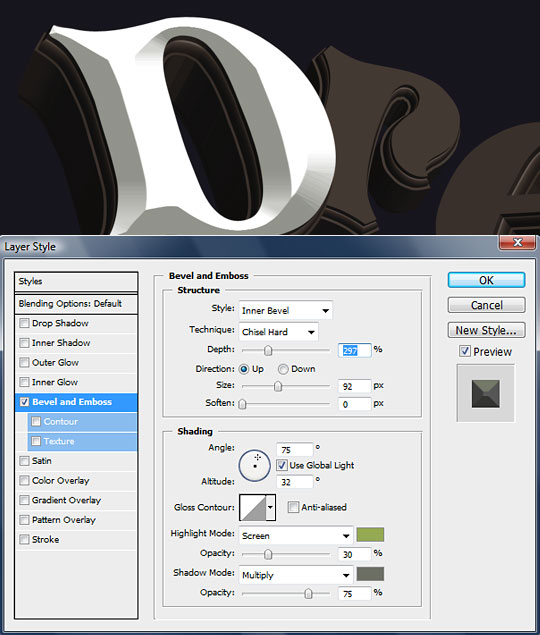
Task: Click the New Style... button
Action: pos(486,330)
